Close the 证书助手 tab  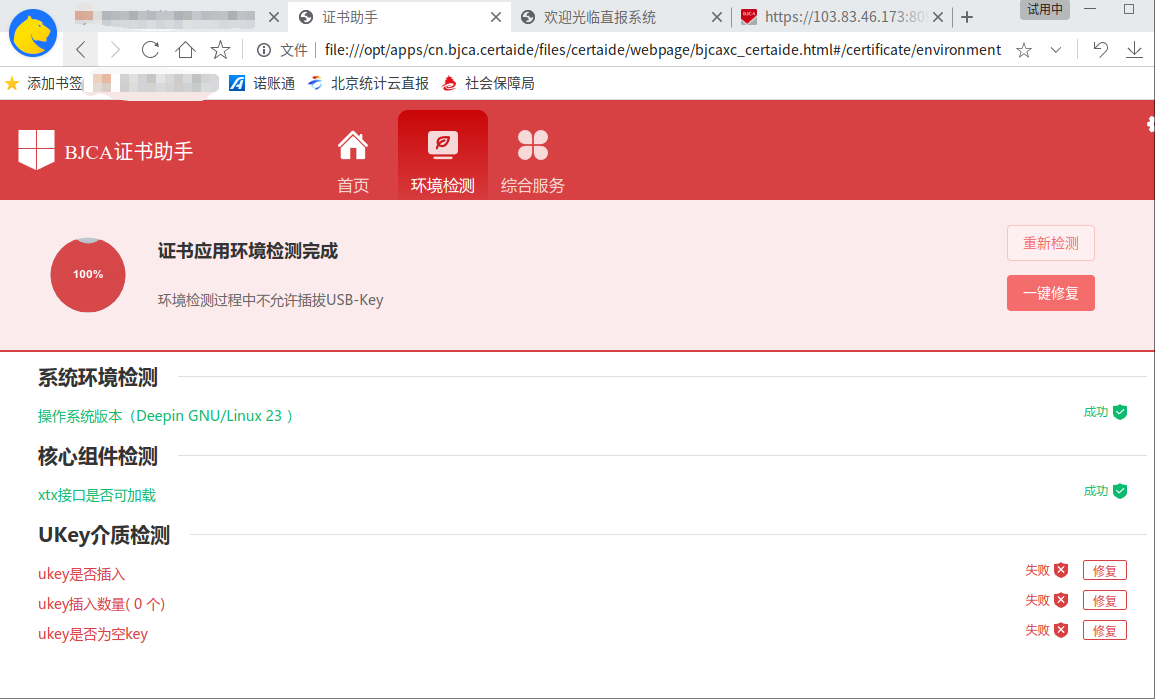pos(496,17)
